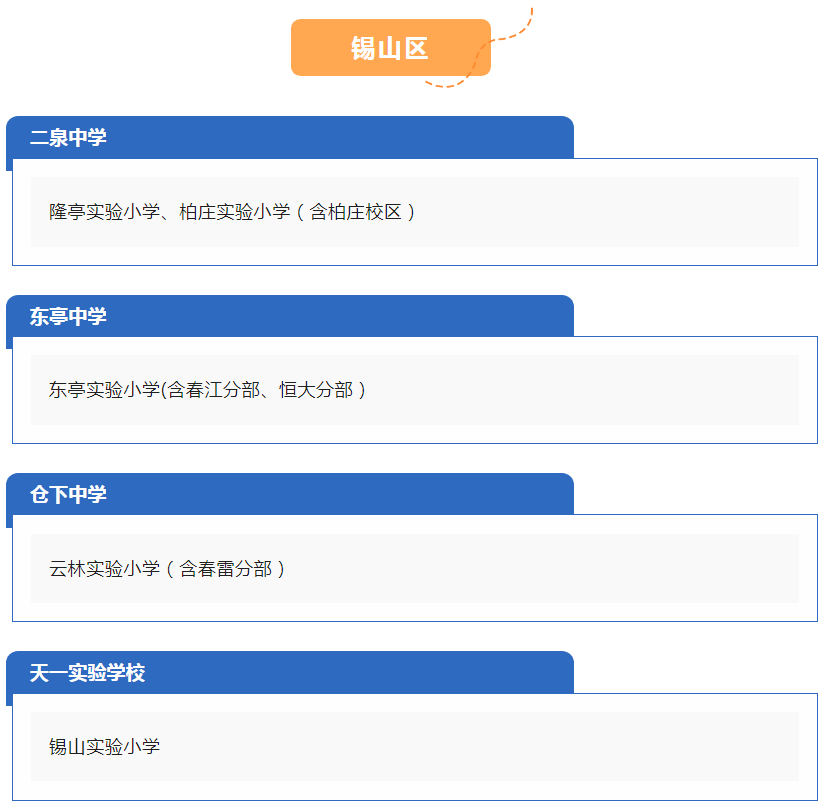Select the 仓下中学 blue header tab

tap(290, 494)
